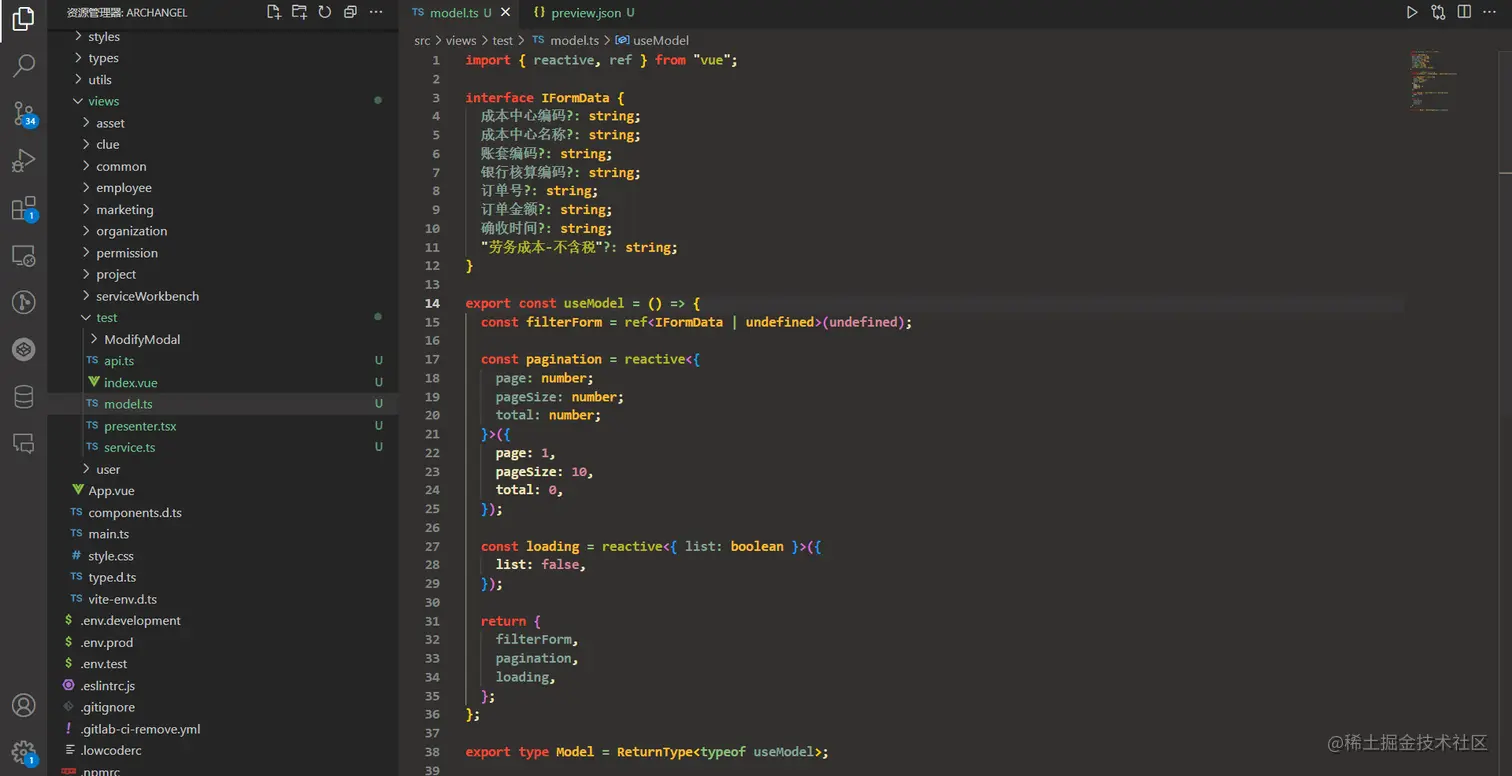1512x776 pixels.
Task: Expand the styles folder
Action: pos(222,37)
